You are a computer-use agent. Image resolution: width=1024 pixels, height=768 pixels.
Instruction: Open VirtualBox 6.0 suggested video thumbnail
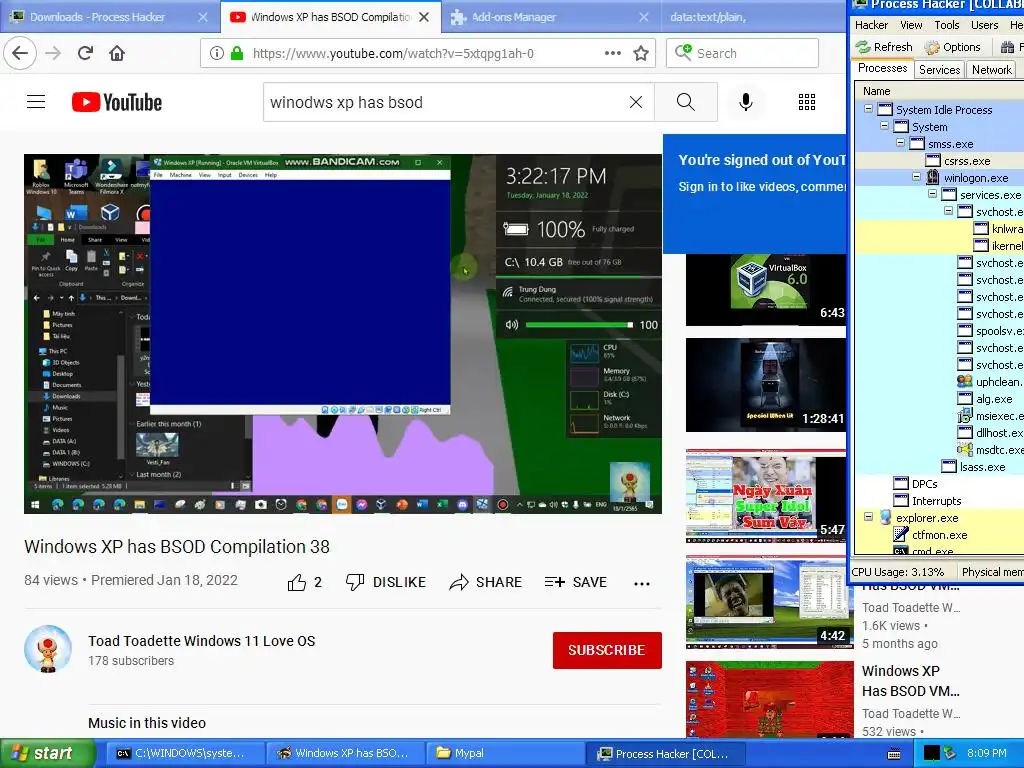click(x=766, y=289)
